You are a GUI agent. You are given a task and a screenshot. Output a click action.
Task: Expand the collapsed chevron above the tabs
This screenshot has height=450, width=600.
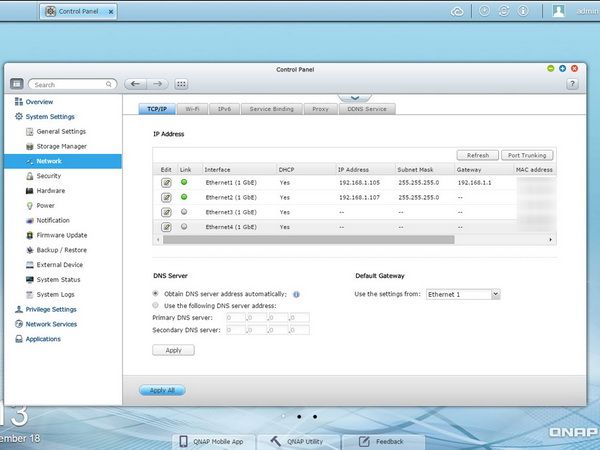coord(355,98)
